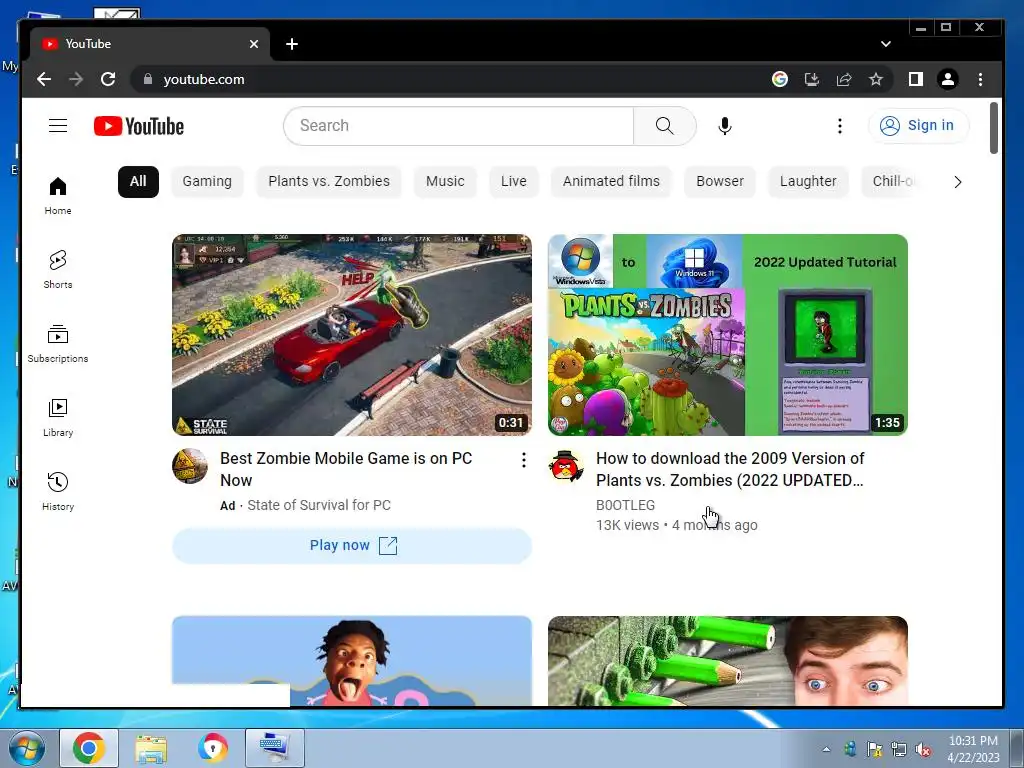Click the Google icon in address bar
Viewport: 1024px width, 768px height.
780,79
